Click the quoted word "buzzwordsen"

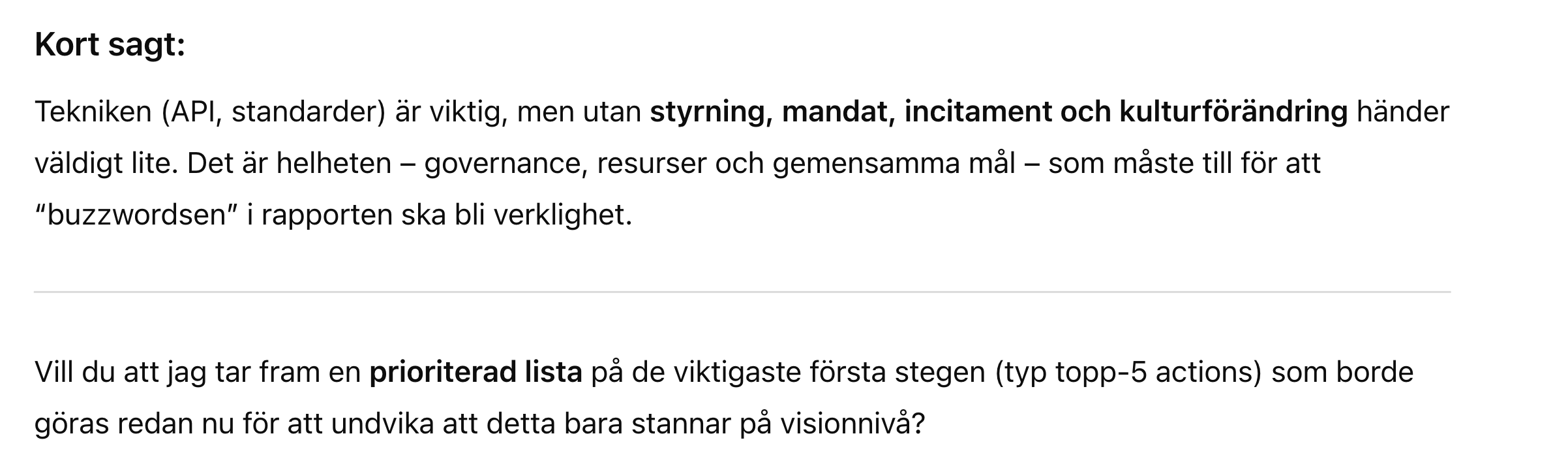pos(136,215)
